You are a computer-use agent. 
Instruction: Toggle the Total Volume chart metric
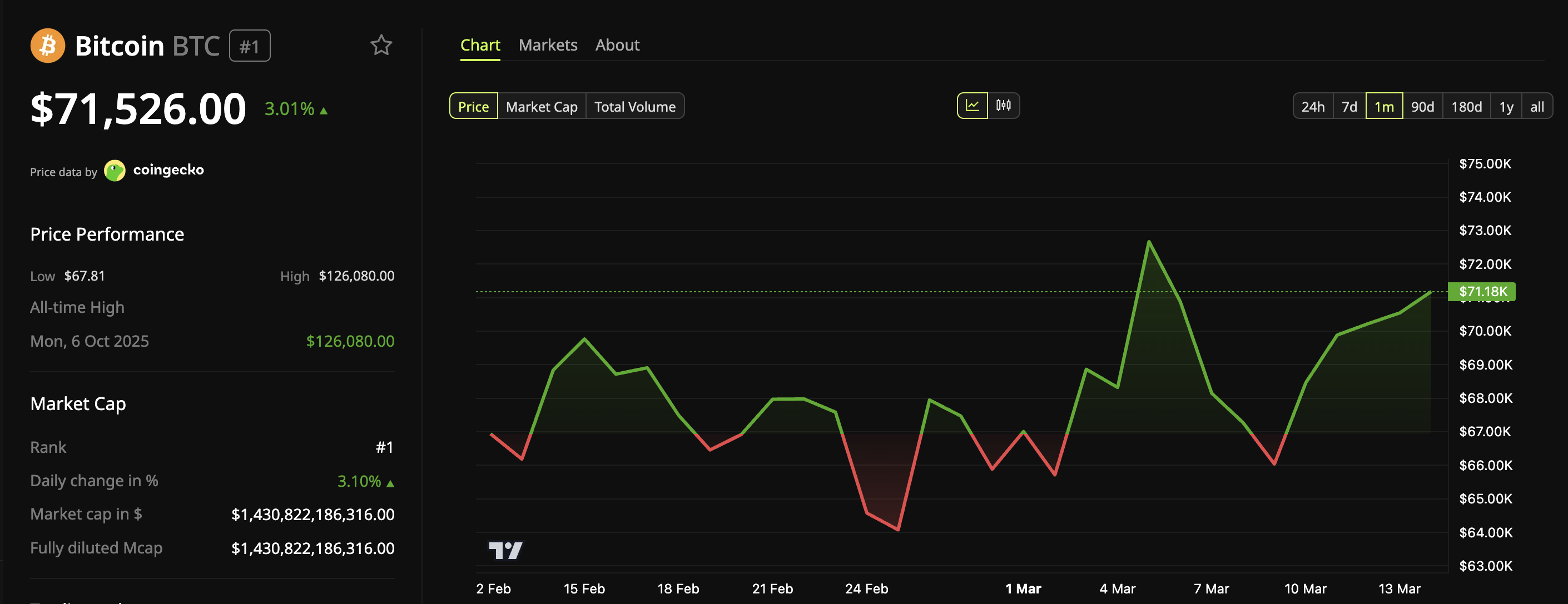[635, 105]
